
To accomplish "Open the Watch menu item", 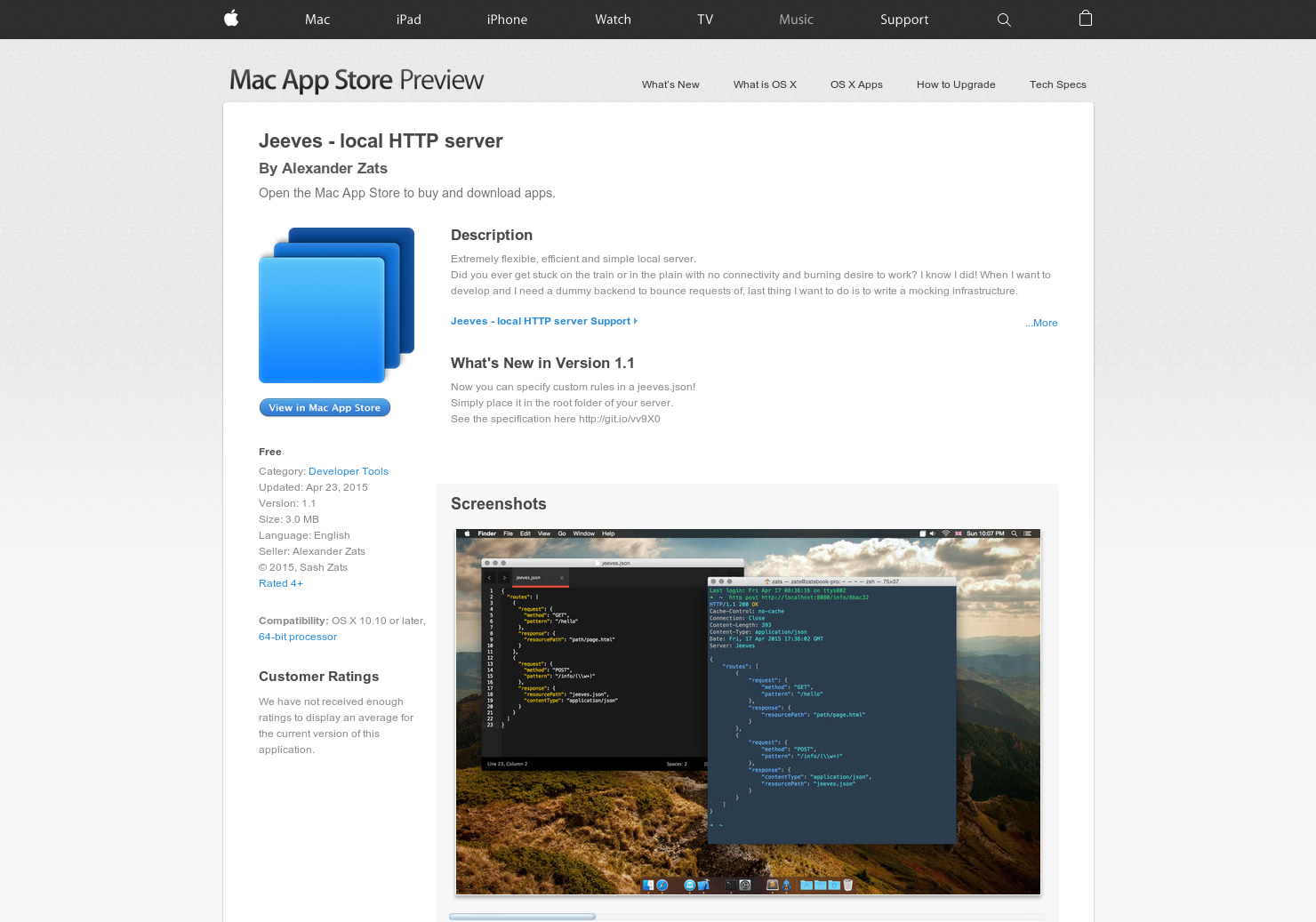I will point(613,20).
